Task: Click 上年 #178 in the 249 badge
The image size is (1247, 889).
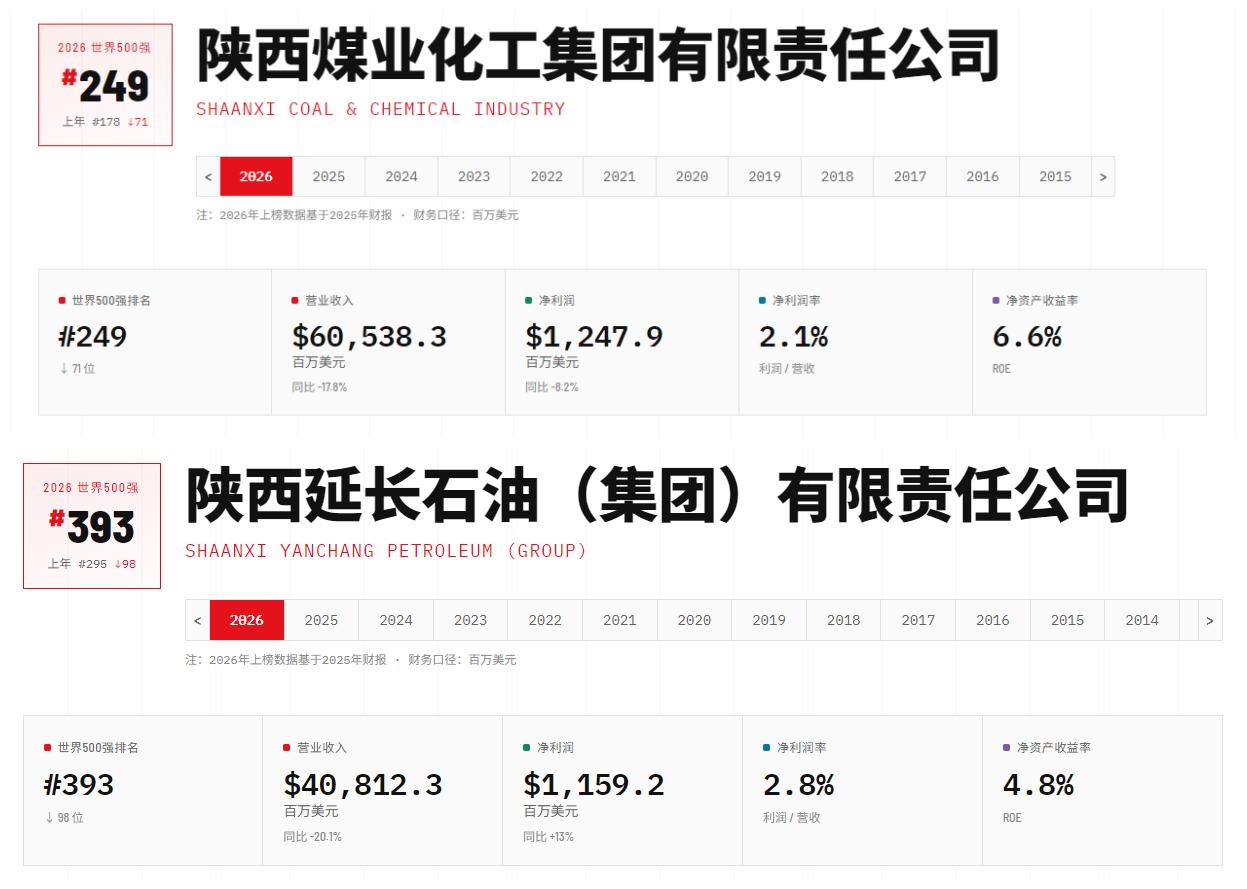Action: pos(91,122)
